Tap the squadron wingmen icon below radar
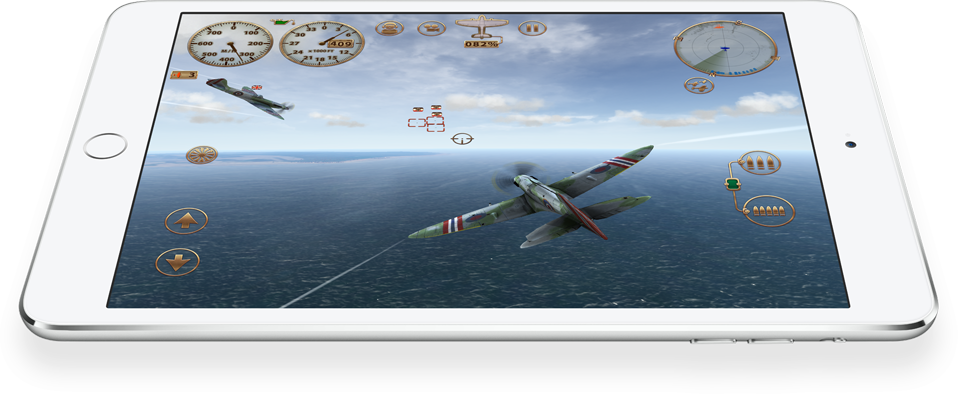Screen dimensions: 958x394 click(x=699, y=85)
